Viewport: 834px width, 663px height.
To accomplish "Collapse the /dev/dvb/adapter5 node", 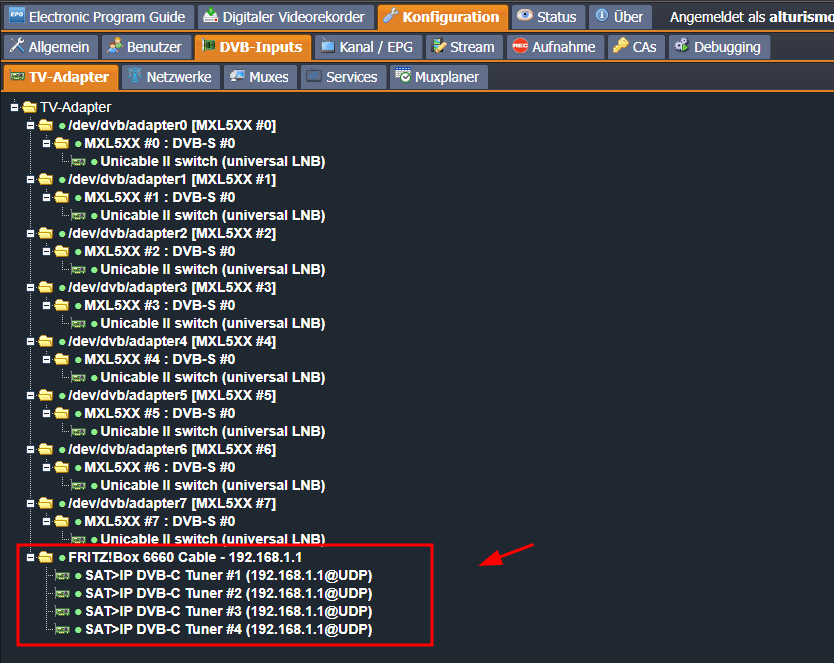I will [30, 396].
